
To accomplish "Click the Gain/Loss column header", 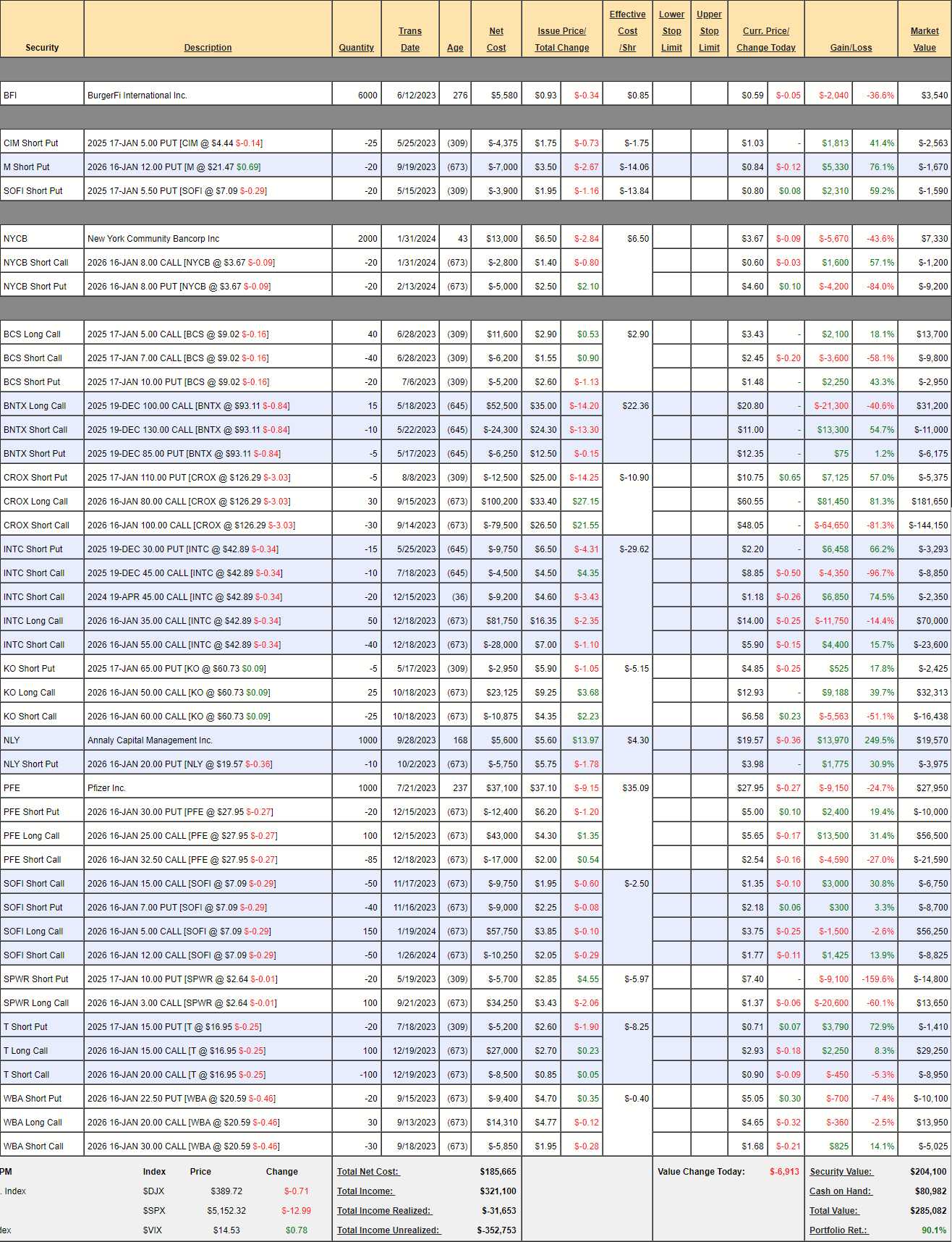I will pos(851,48).
